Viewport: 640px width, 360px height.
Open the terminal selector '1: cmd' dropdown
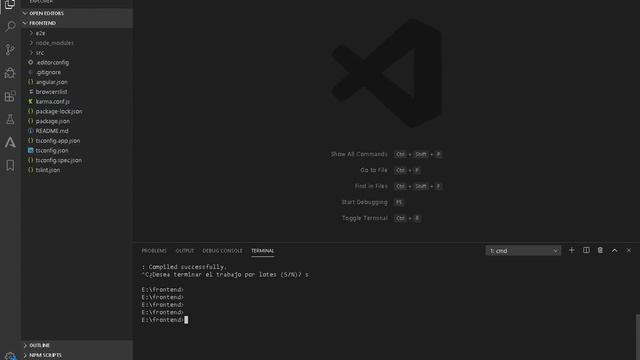523,251
